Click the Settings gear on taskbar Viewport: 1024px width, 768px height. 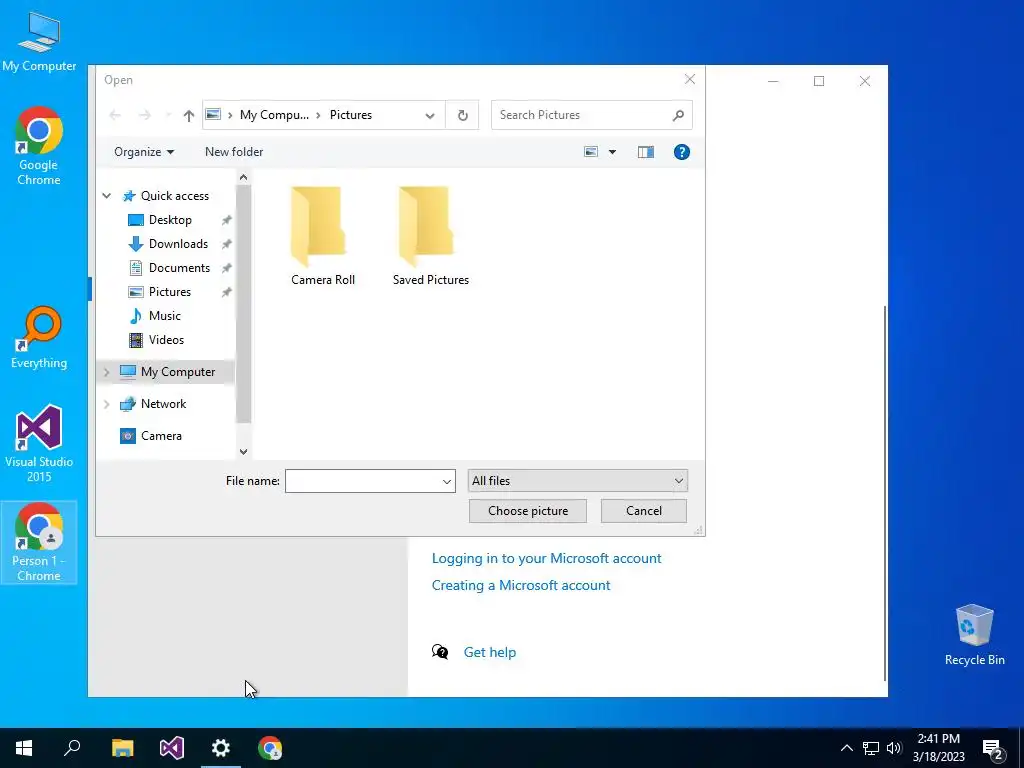(x=221, y=748)
